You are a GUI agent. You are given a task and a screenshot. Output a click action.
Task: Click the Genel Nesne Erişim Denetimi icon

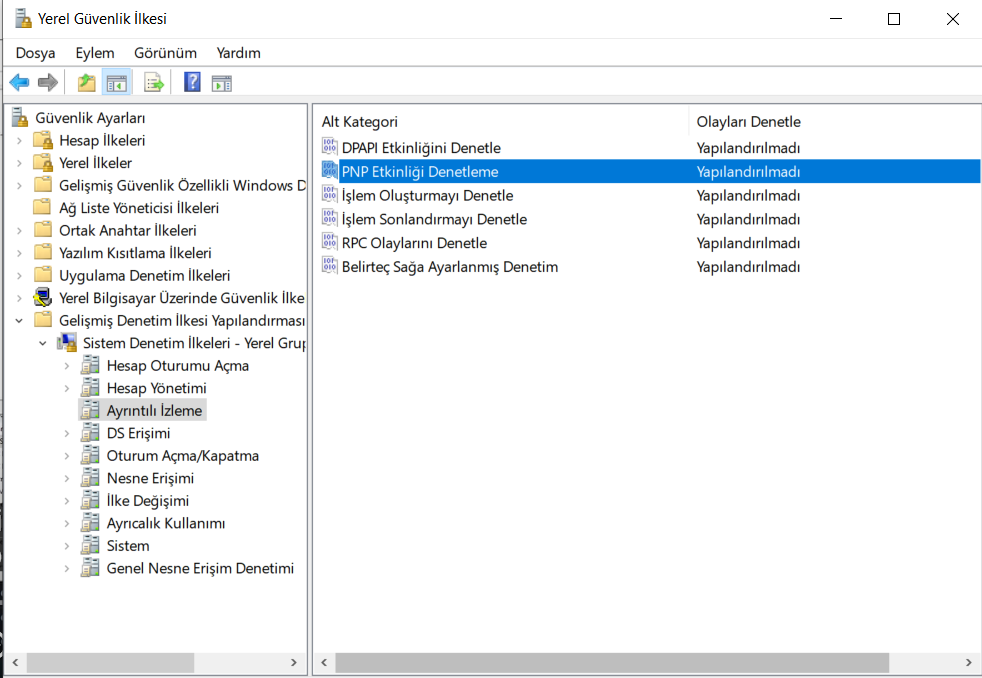[x=90, y=568]
